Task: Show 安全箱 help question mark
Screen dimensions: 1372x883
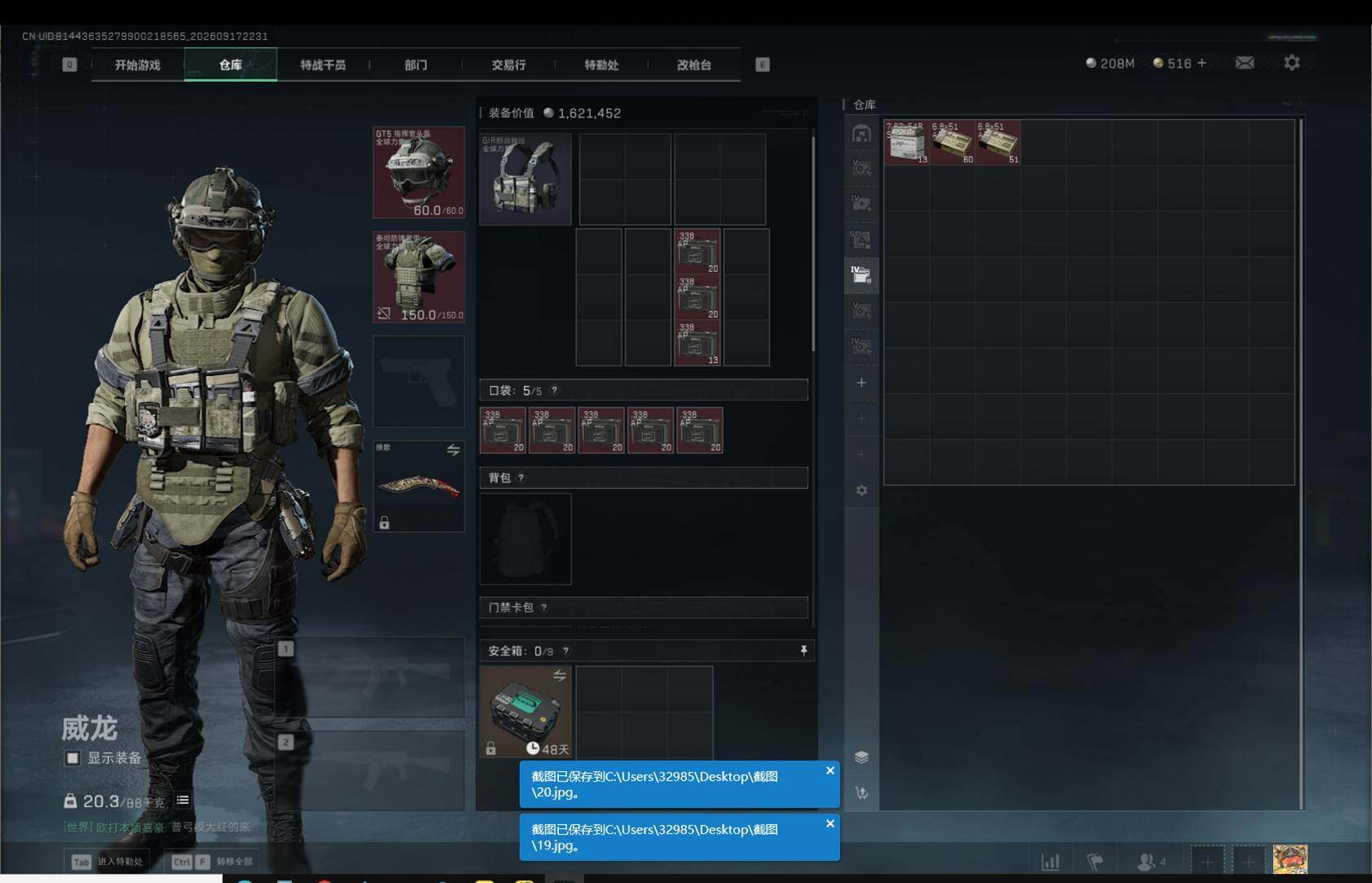Action: pyautogui.click(x=565, y=652)
